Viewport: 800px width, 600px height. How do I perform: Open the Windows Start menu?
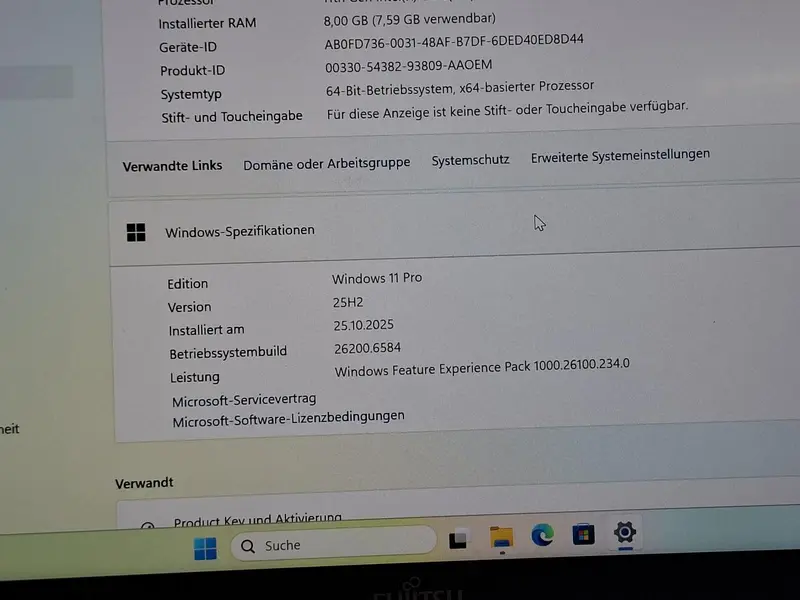click(206, 548)
